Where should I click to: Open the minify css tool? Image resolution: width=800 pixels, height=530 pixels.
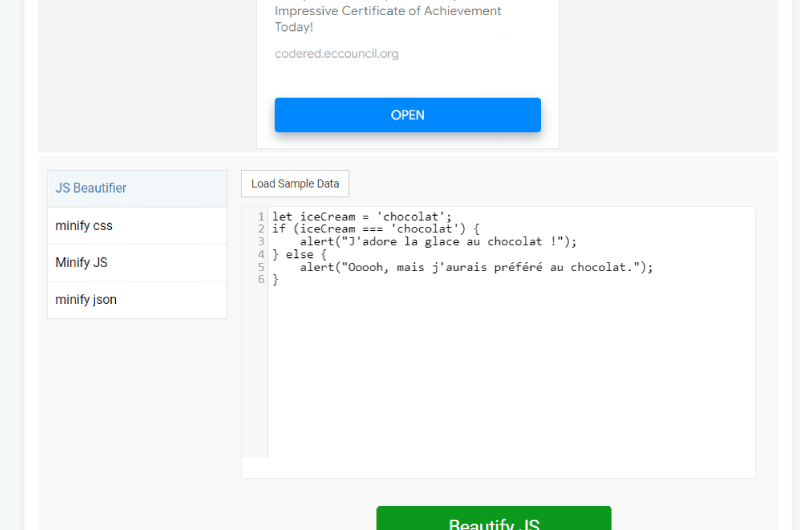point(137,225)
